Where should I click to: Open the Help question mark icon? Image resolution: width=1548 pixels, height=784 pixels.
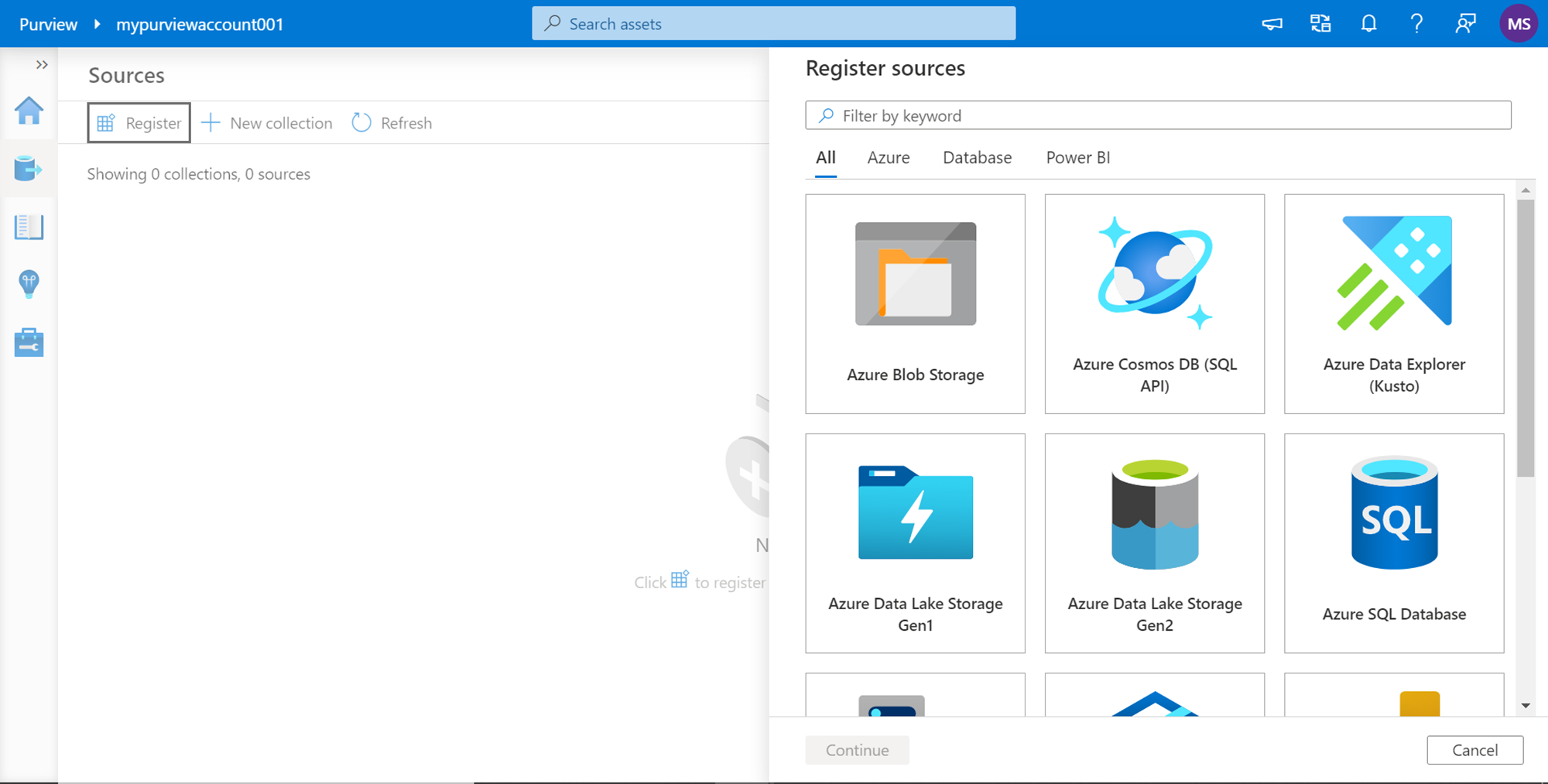pos(1416,24)
